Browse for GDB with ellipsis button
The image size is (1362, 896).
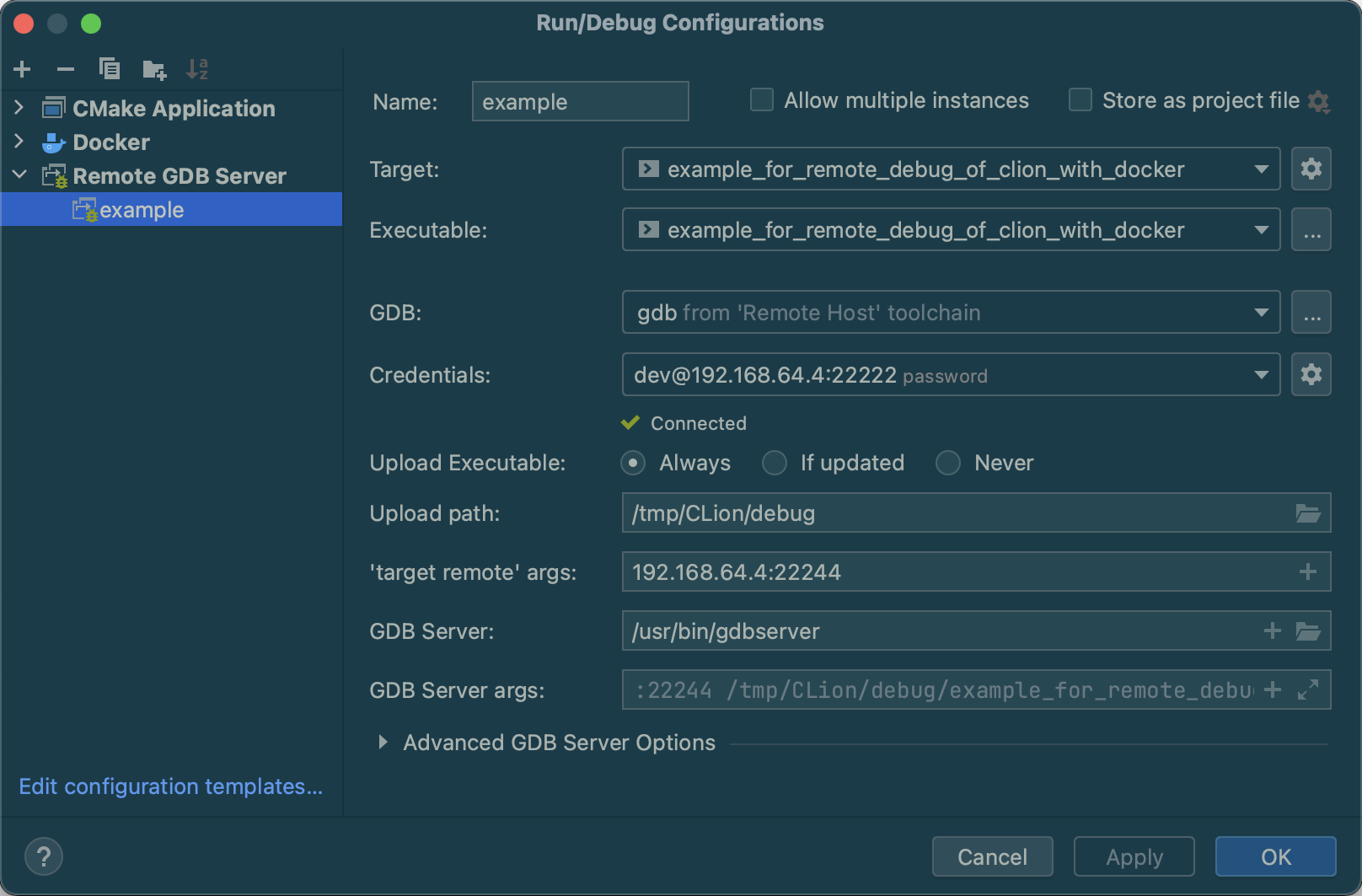[x=1311, y=312]
